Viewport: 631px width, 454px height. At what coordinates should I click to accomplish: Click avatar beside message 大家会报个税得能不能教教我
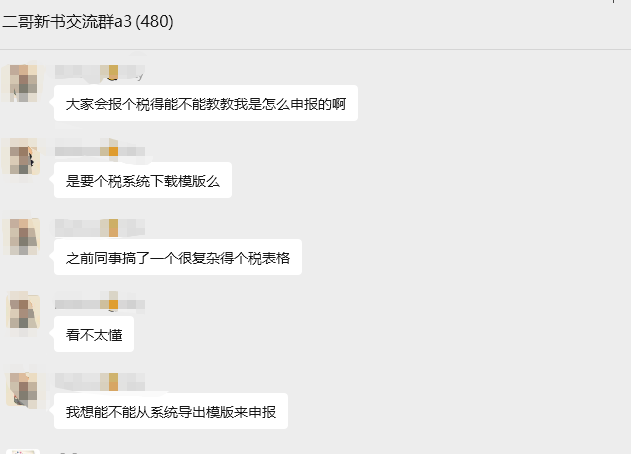pos(23,82)
